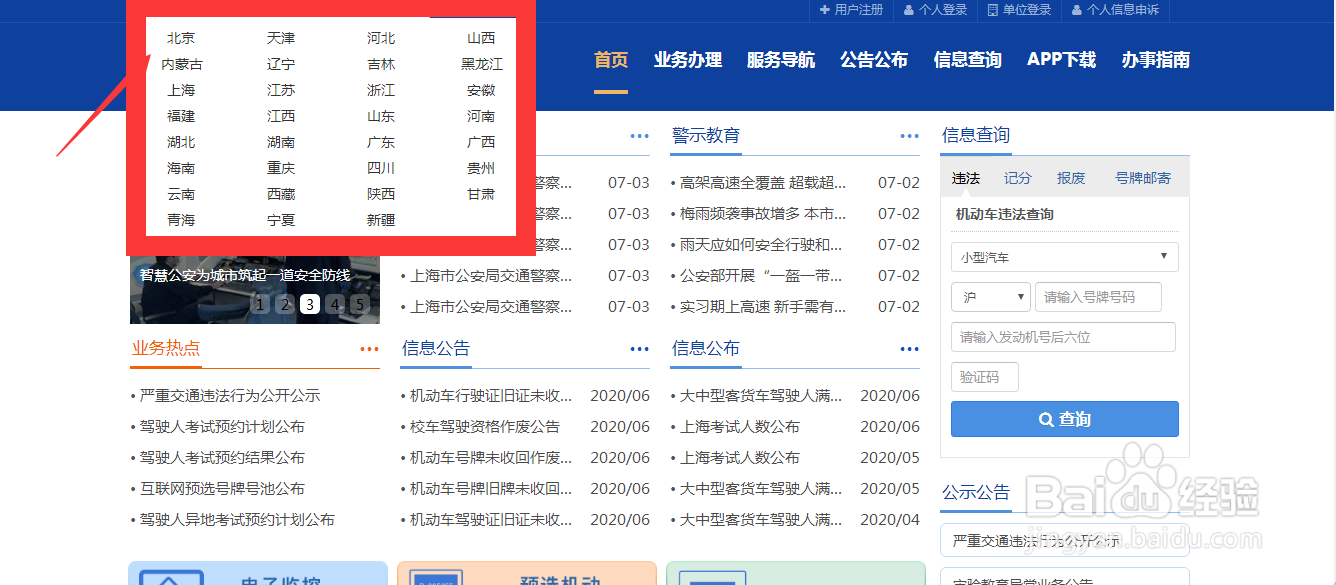Click the magnifier icon on the 查询 button

click(x=1046, y=419)
